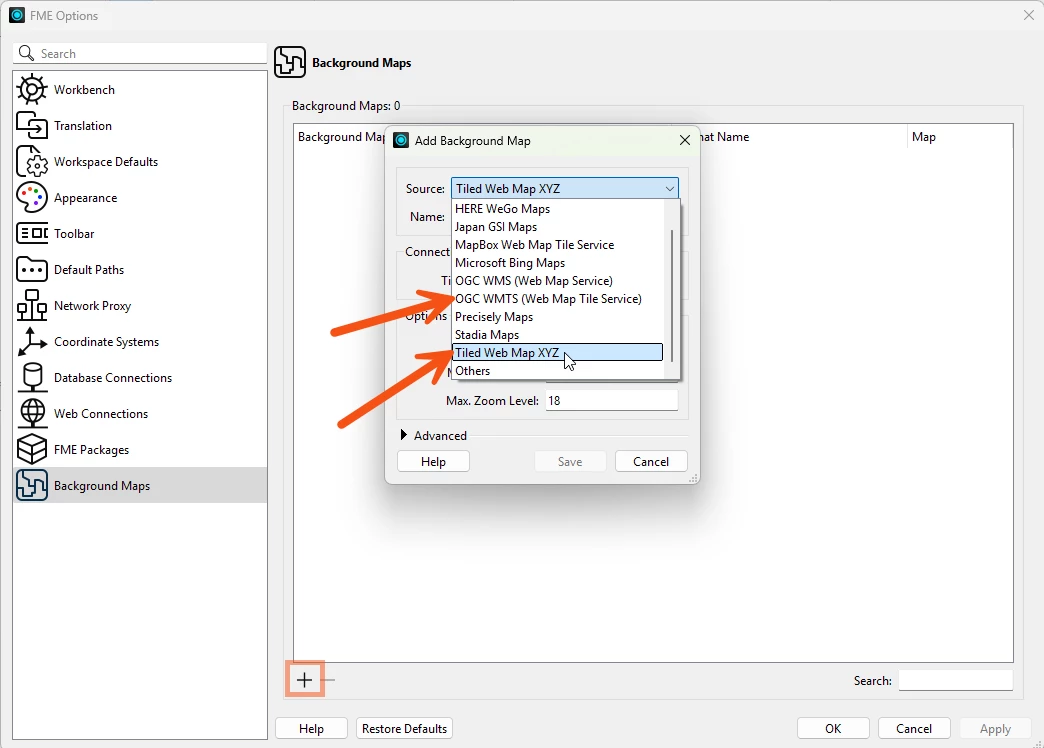Click the Appearance palette icon

(32, 197)
